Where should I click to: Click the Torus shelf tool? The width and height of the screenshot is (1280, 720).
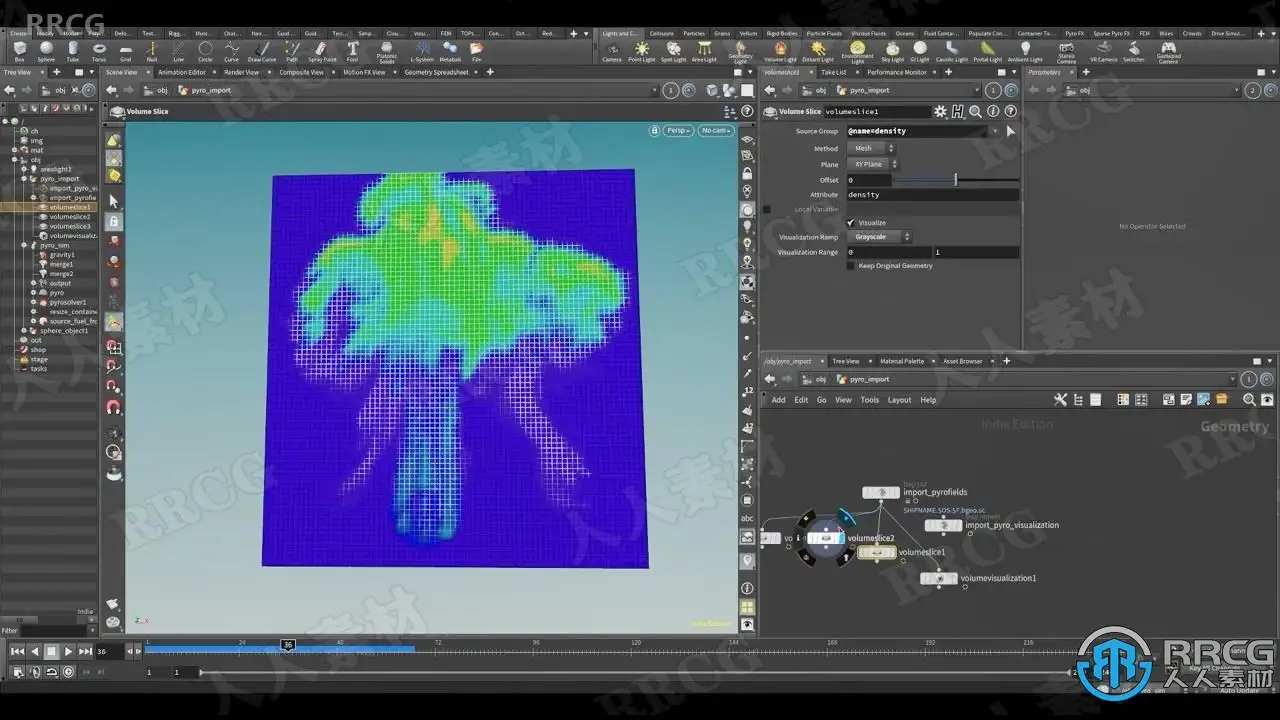[99, 50]
